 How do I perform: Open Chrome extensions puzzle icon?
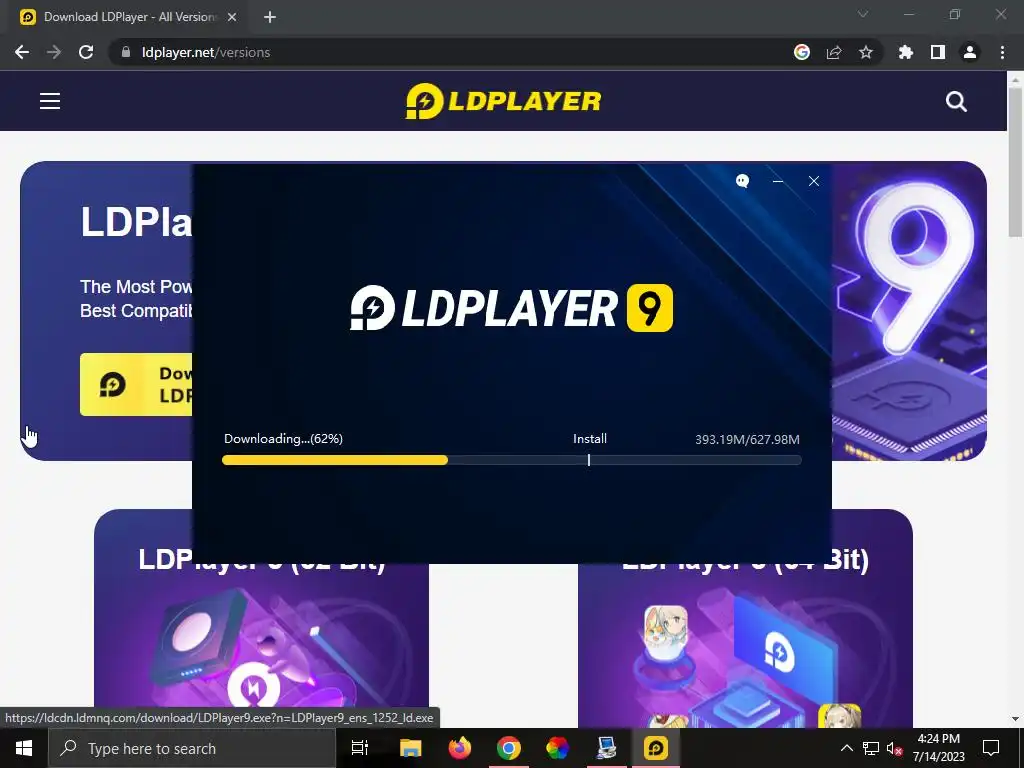(x=906, y=52)
